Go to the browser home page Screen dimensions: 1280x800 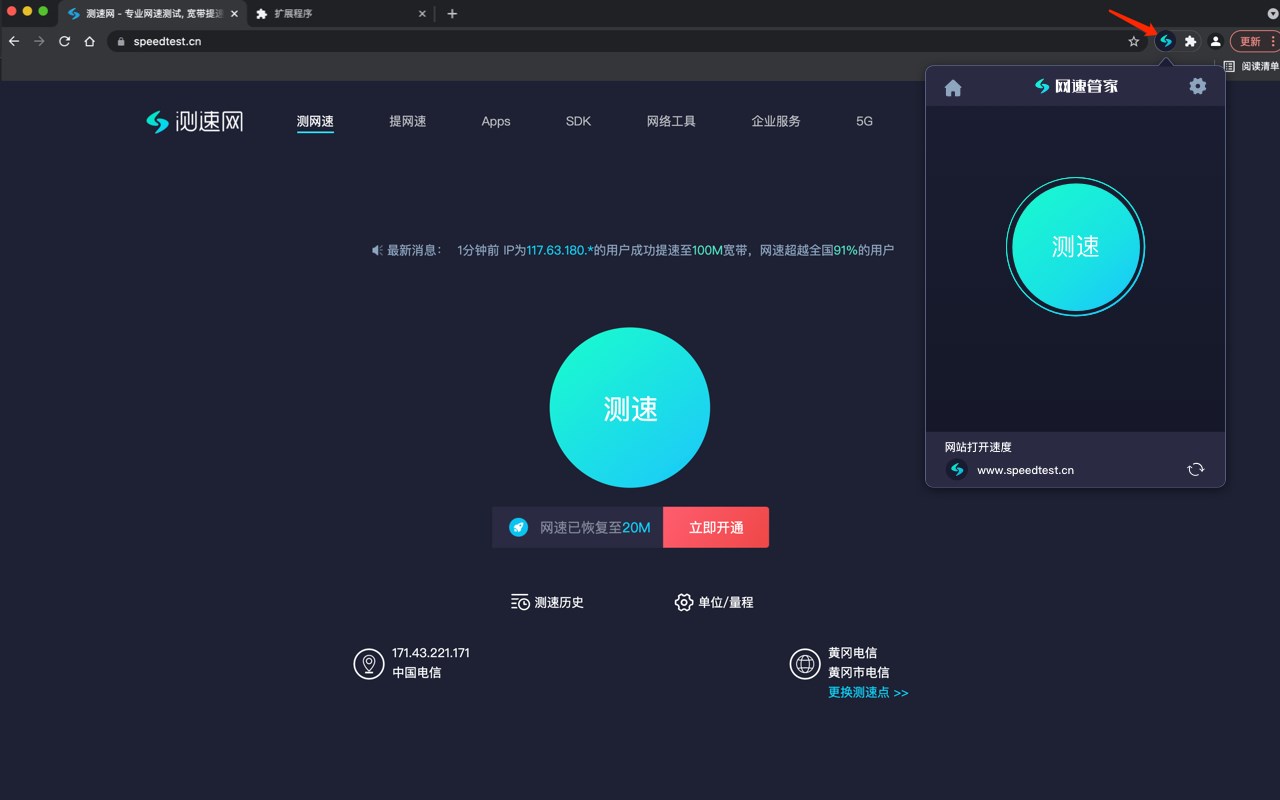(x=89, y=41)
